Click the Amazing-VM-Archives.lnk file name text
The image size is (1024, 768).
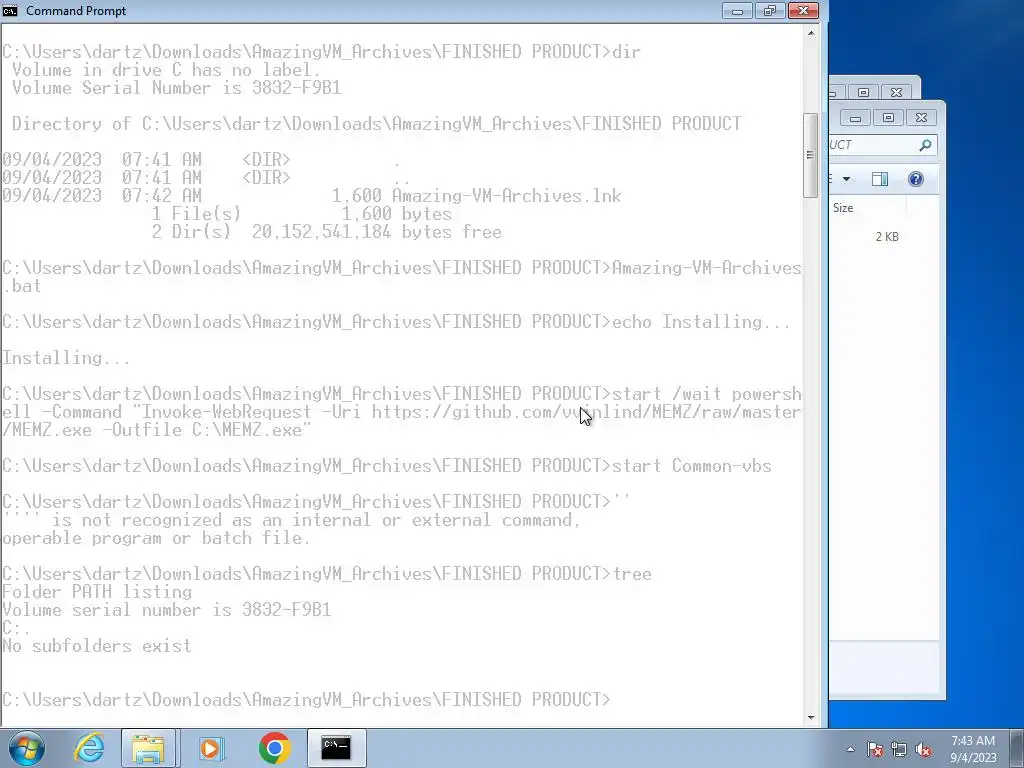click(506, 196)
